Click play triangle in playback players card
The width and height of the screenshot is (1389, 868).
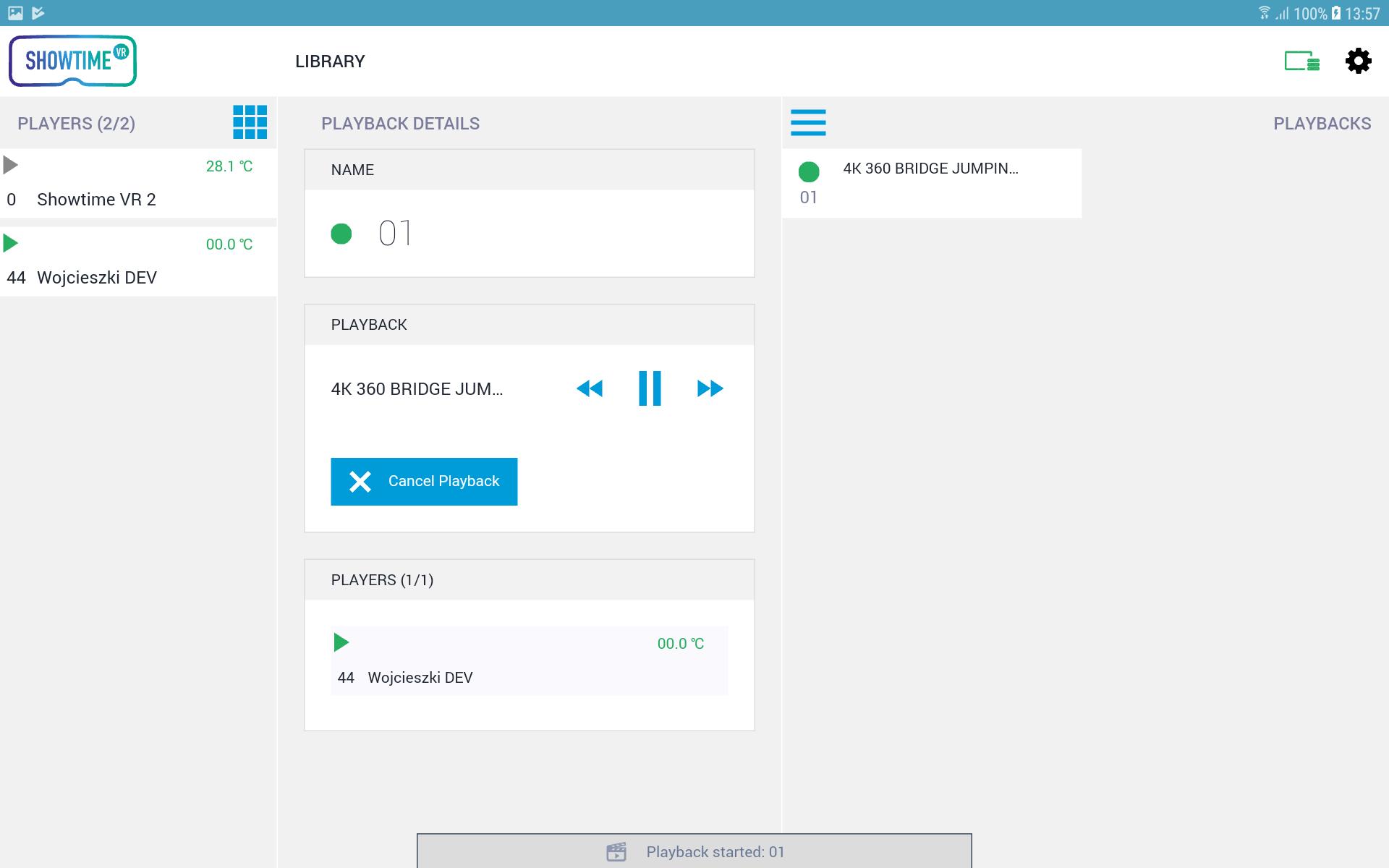coord(341,642)
